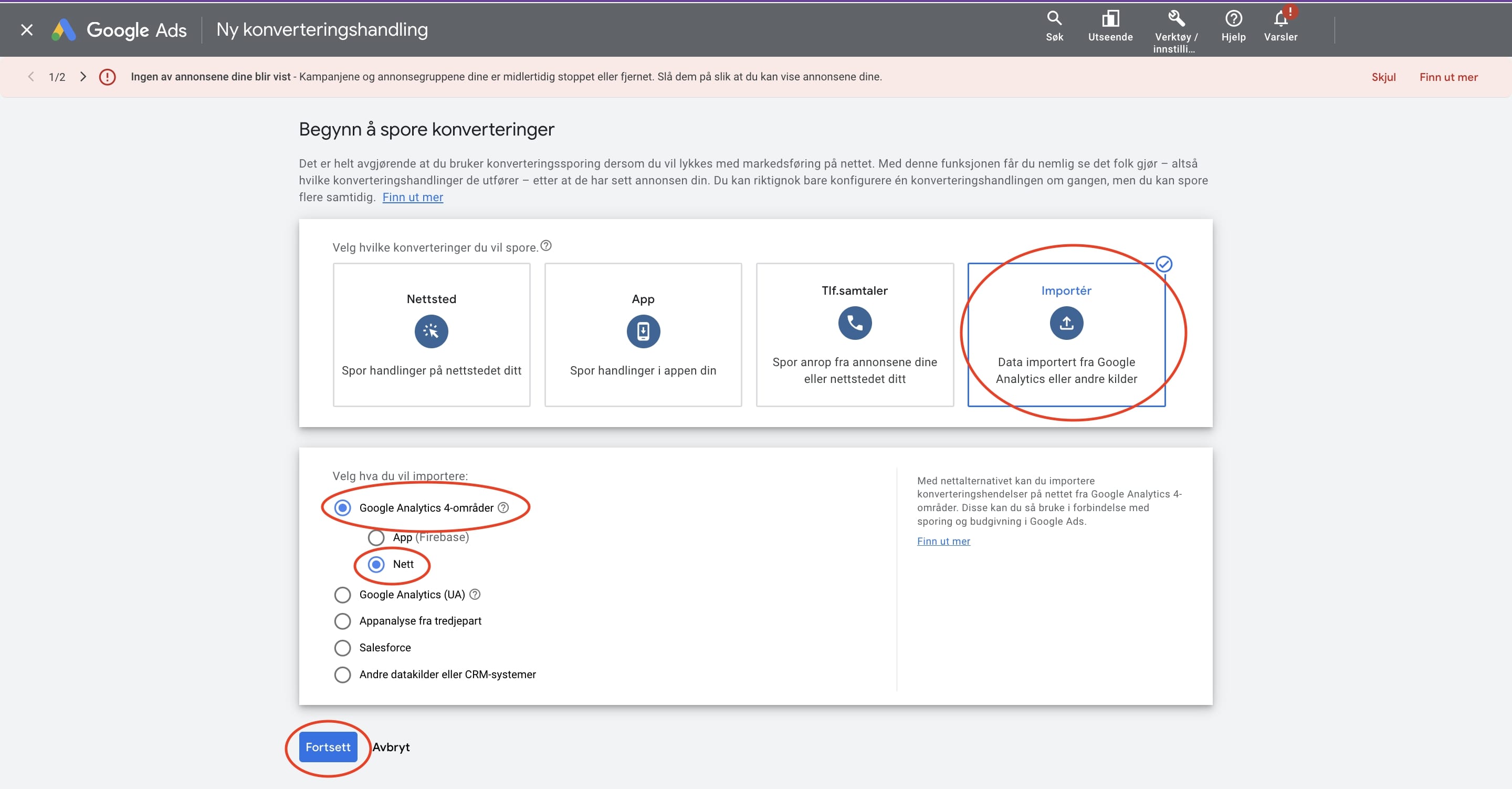Screen dimensions: 1512x789
Task: Click the help icon next to Google Analytics 4-områder
Action: coord(503,507)
